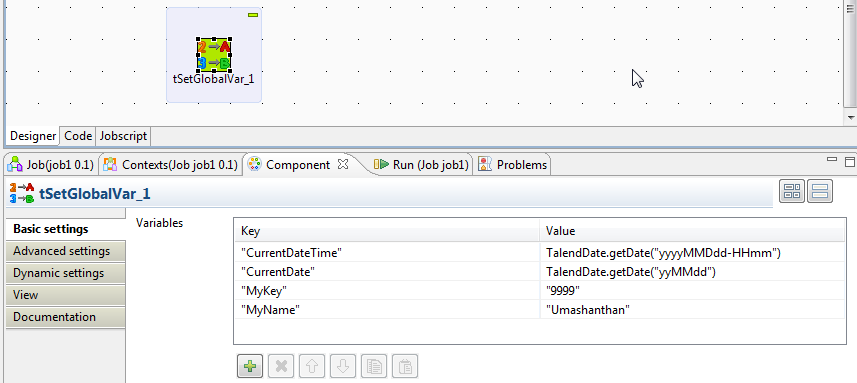Open Dynamic settings section
The width and height of the screenshot is (857, 383).
[x=66, y=273]
